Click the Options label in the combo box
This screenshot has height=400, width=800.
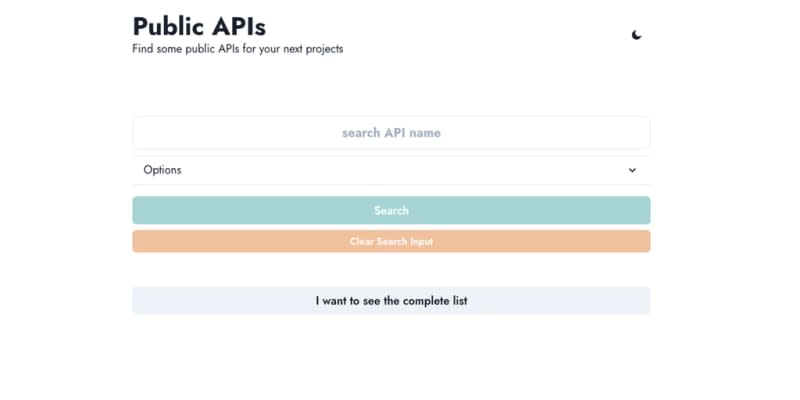coord(163,170)
